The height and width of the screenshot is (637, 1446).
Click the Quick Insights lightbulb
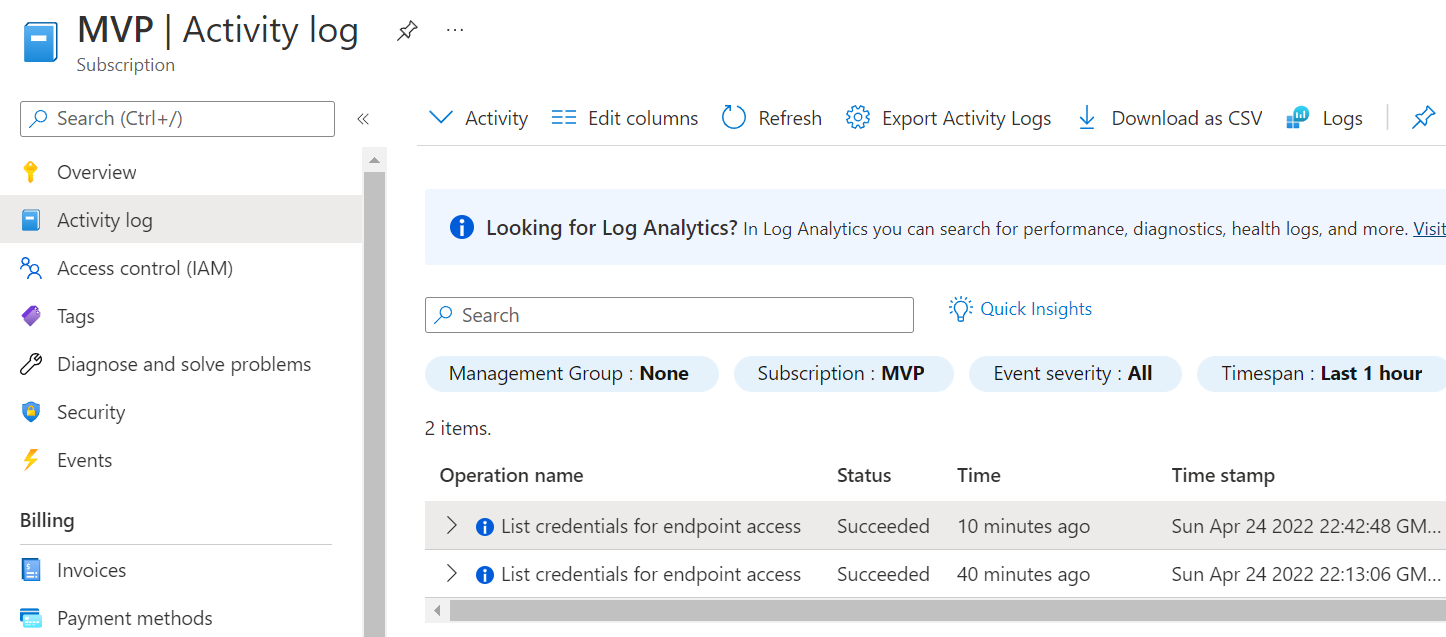coord(960,309)
